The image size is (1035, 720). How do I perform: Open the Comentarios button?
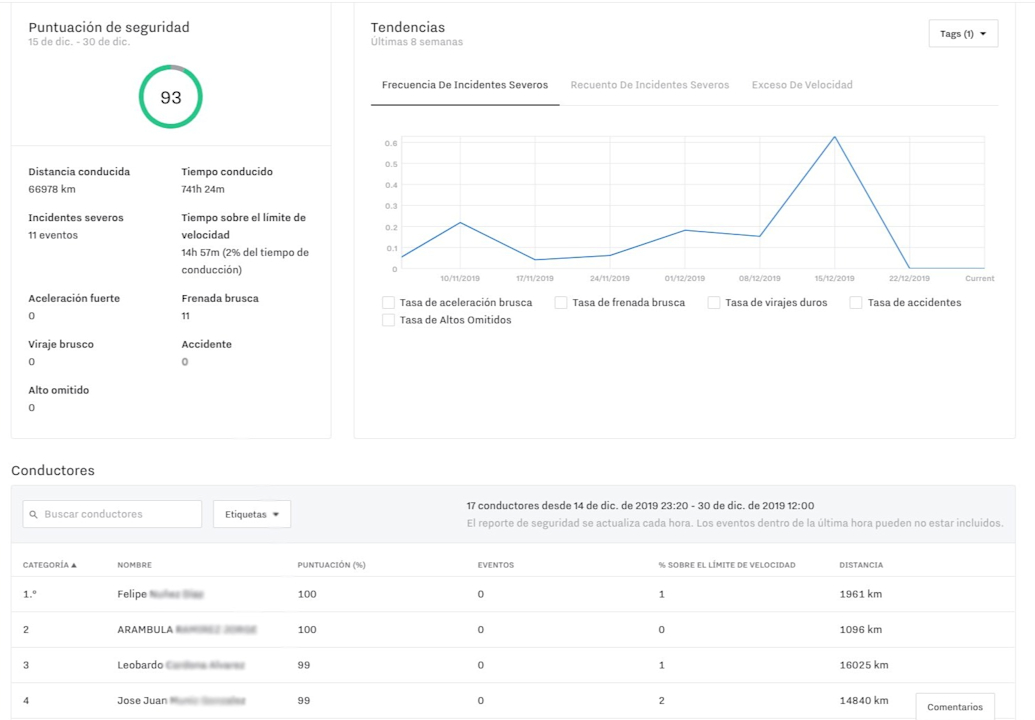(954, 707)
